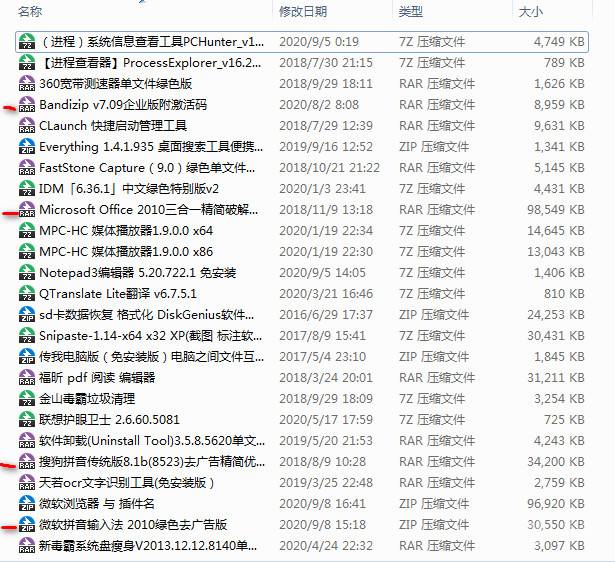The image size is (615, 562).
Task: Click the 7Z icon of IDM 6.36.1
Action: [x=27, y=189]
